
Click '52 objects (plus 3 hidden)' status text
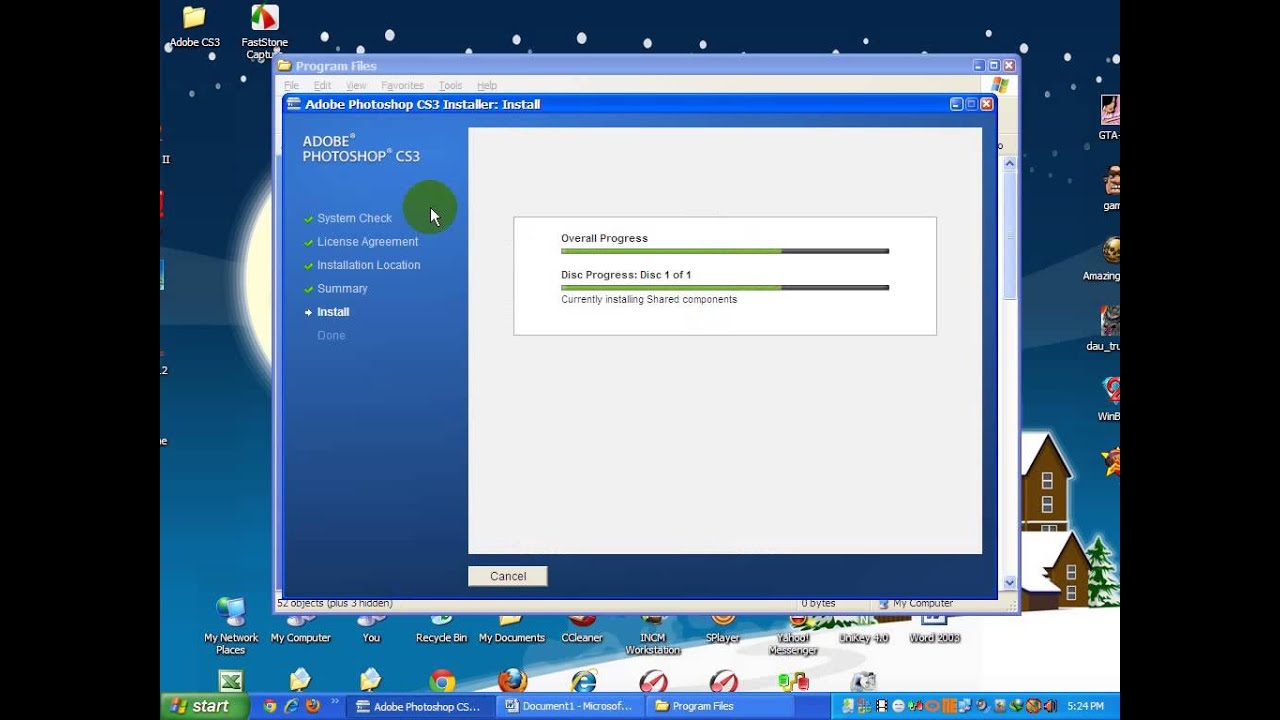point(334,604)
